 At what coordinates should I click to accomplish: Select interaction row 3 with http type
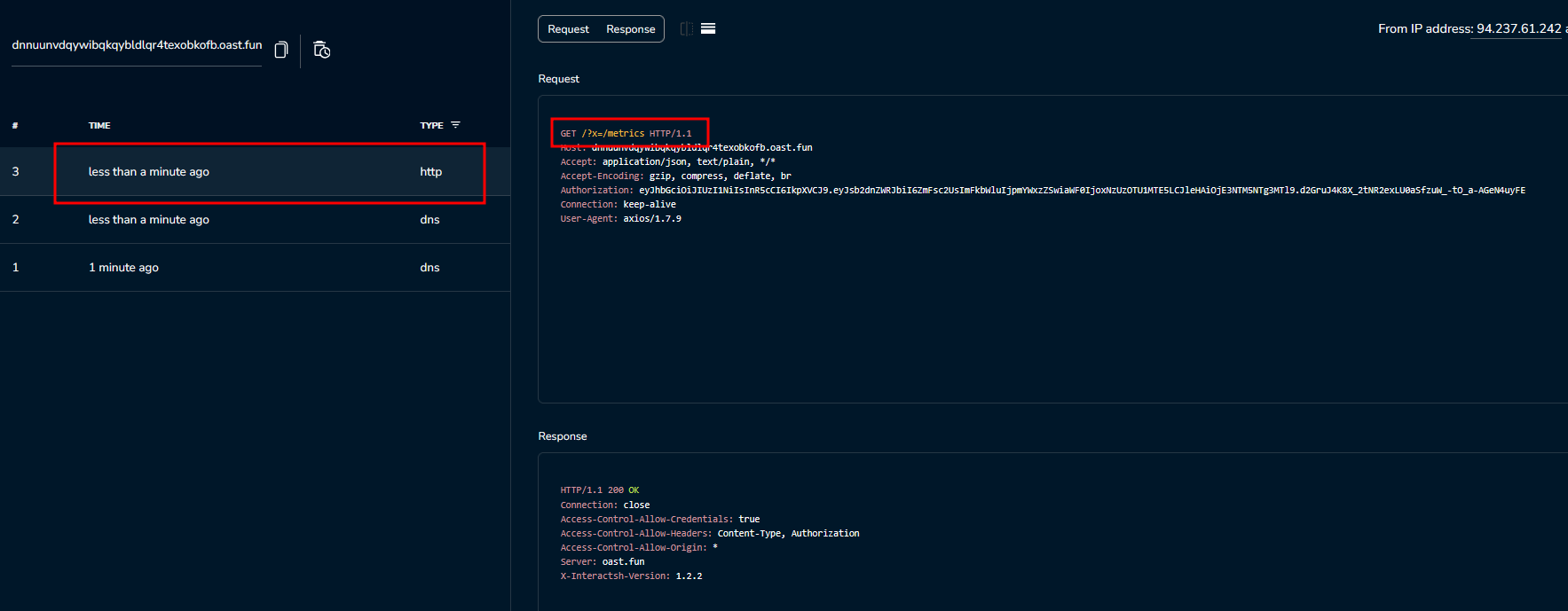click(x=255, y=171)
